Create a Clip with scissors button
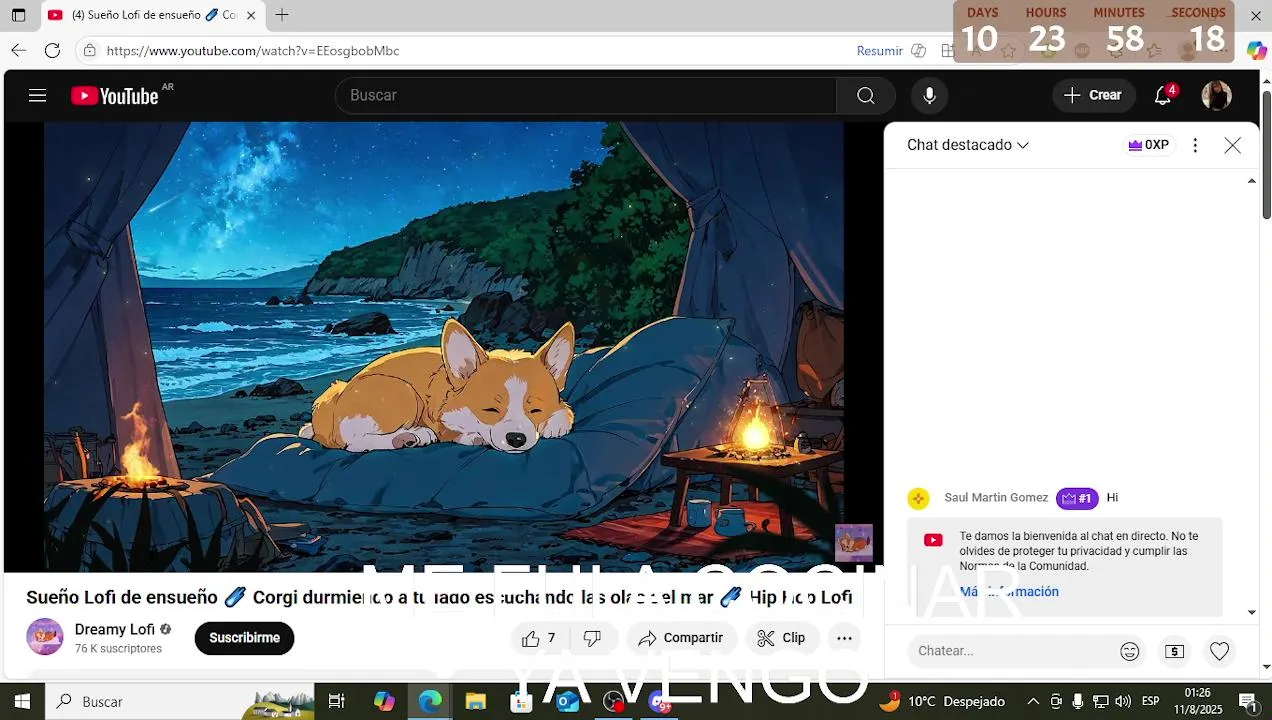 (782, 638)
